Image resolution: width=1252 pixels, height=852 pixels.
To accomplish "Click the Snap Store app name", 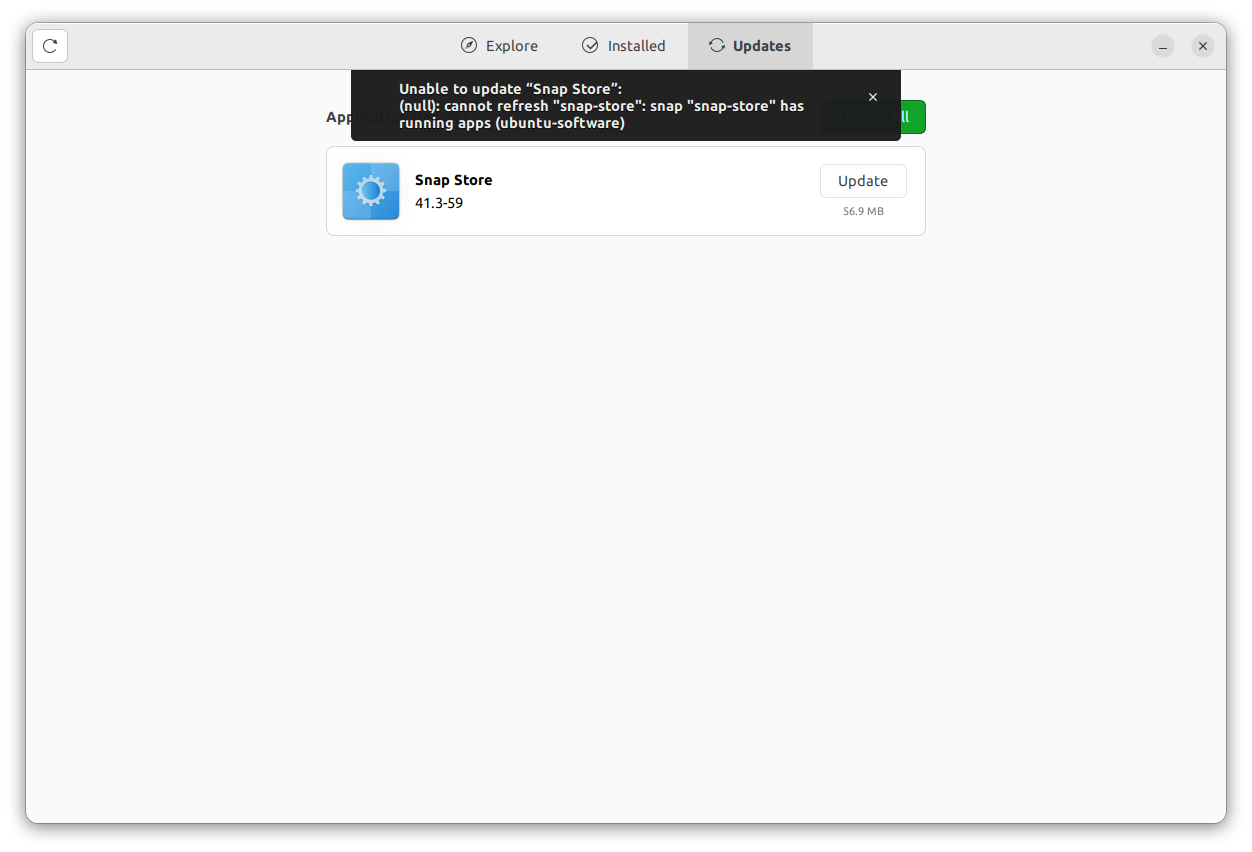I will click(x=454, y=180).
